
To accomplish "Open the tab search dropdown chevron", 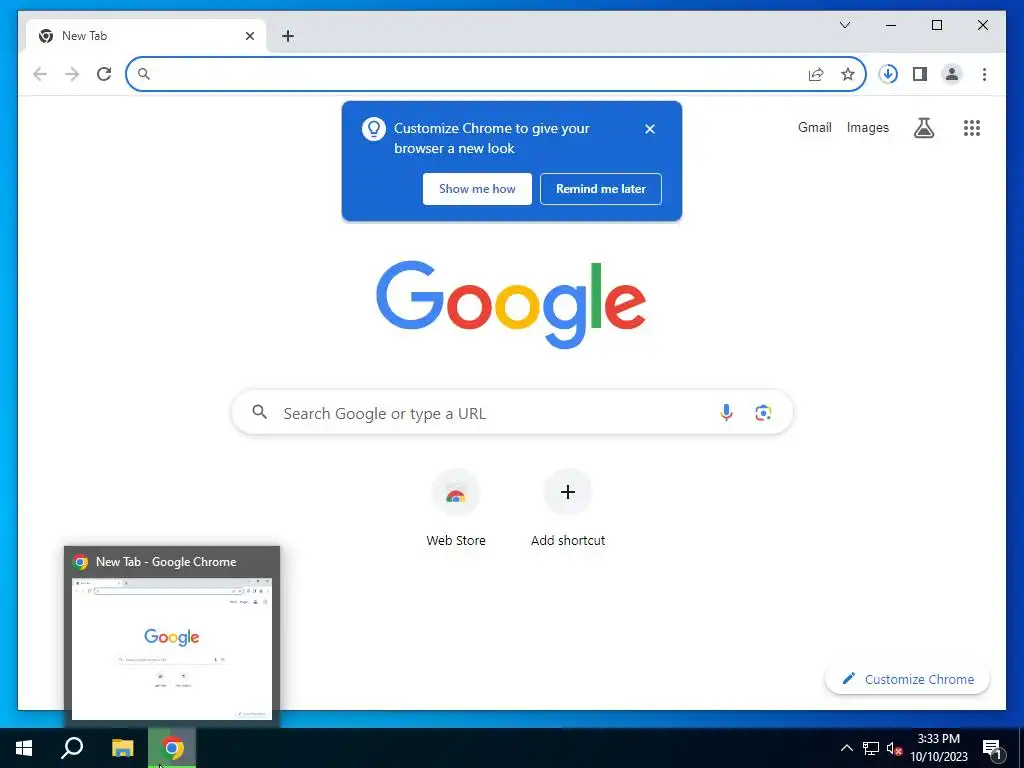I will [844, 25].
